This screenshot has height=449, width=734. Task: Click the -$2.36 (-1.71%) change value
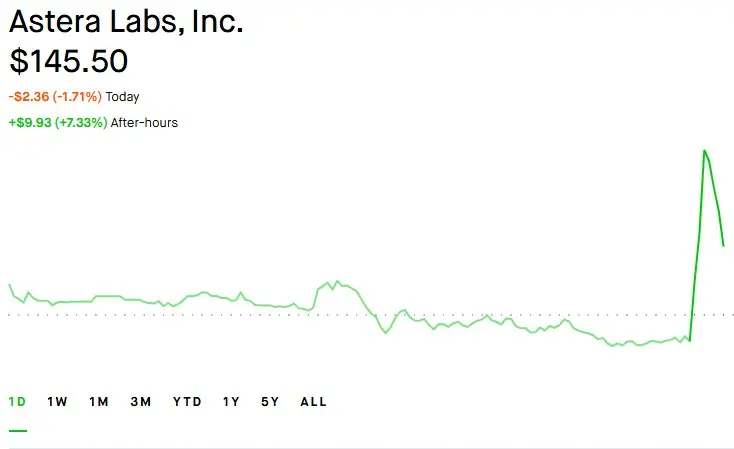[55, 96]
